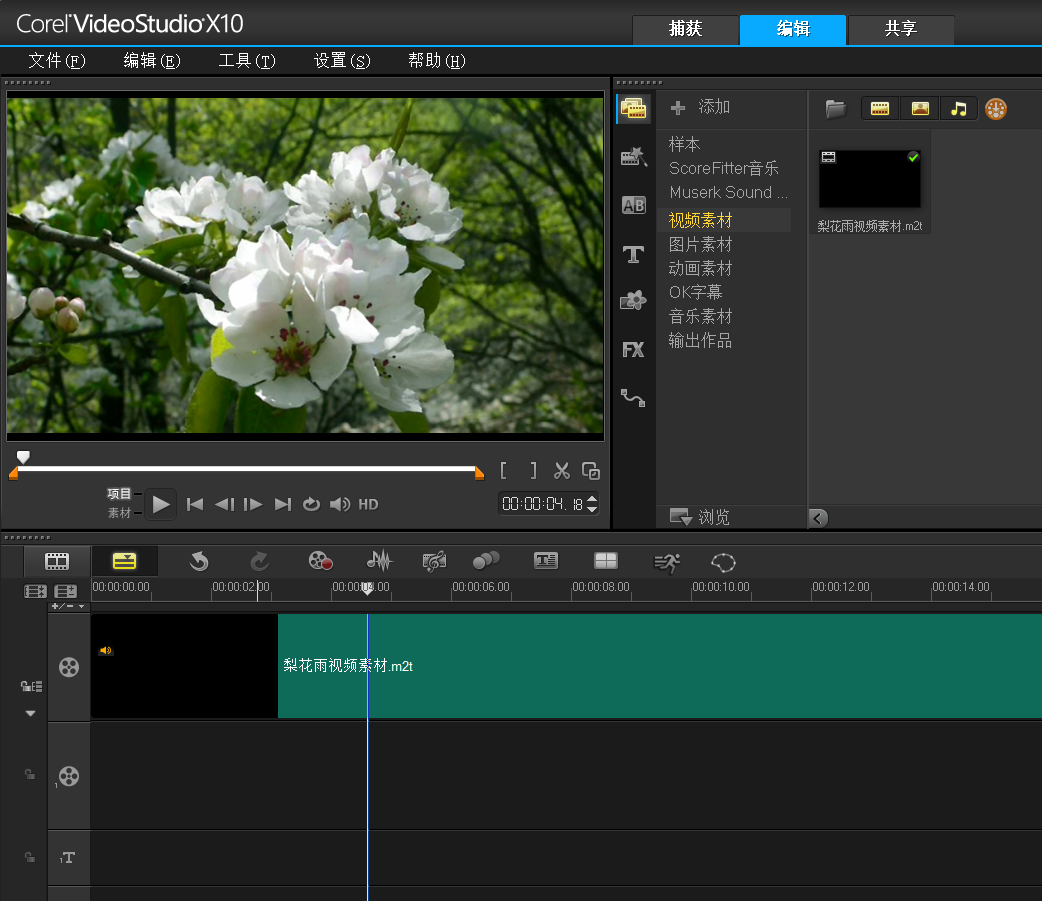
Task: Collapse the library panel with arrow
Action: pos(819,518)
